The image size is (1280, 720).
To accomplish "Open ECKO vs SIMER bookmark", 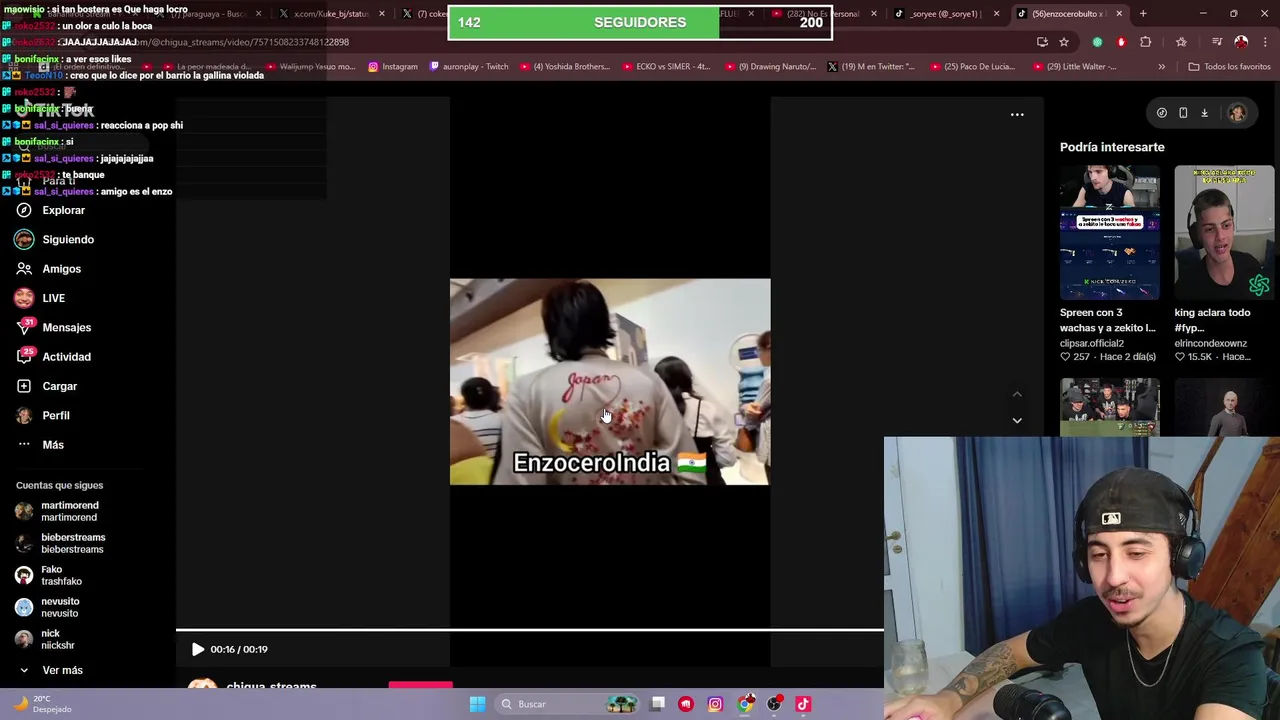I will point(665,67).
